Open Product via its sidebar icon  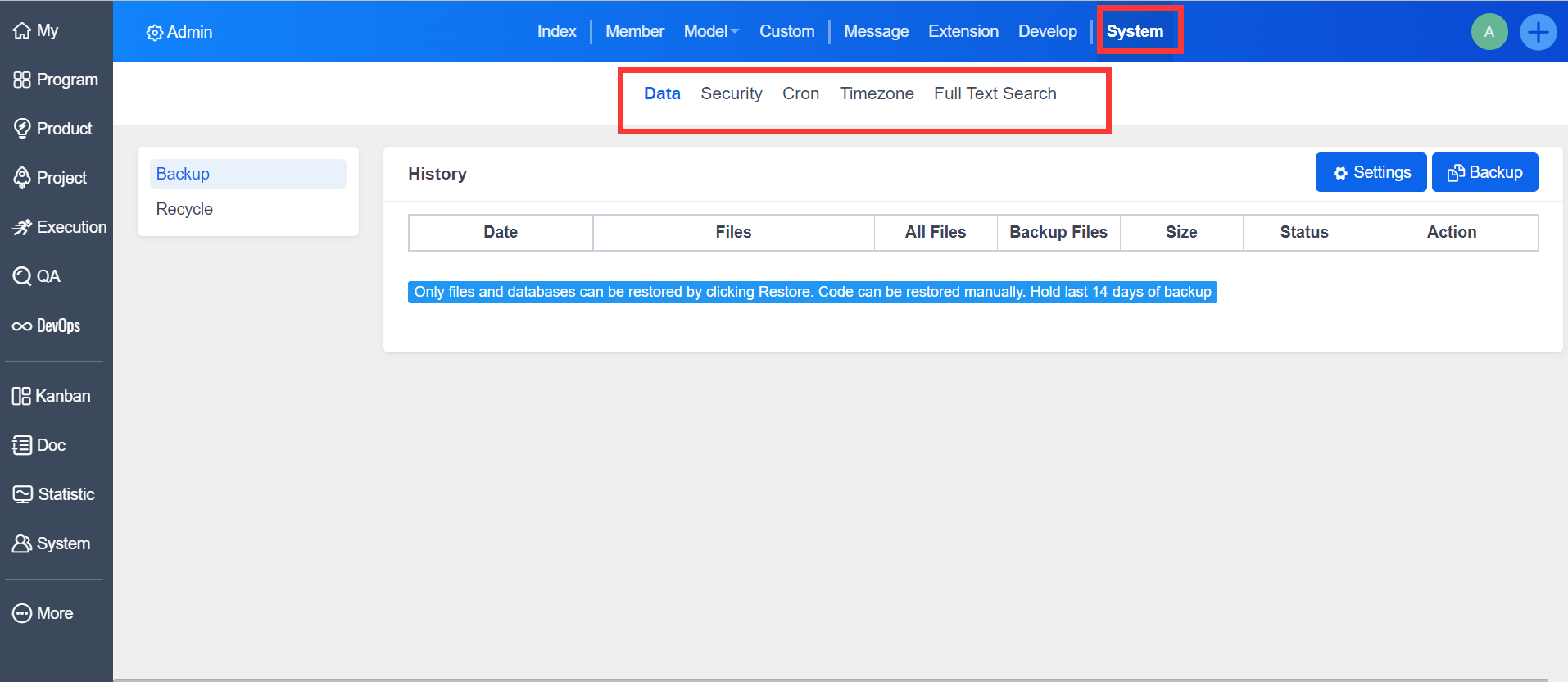click(x=22, y=129)
